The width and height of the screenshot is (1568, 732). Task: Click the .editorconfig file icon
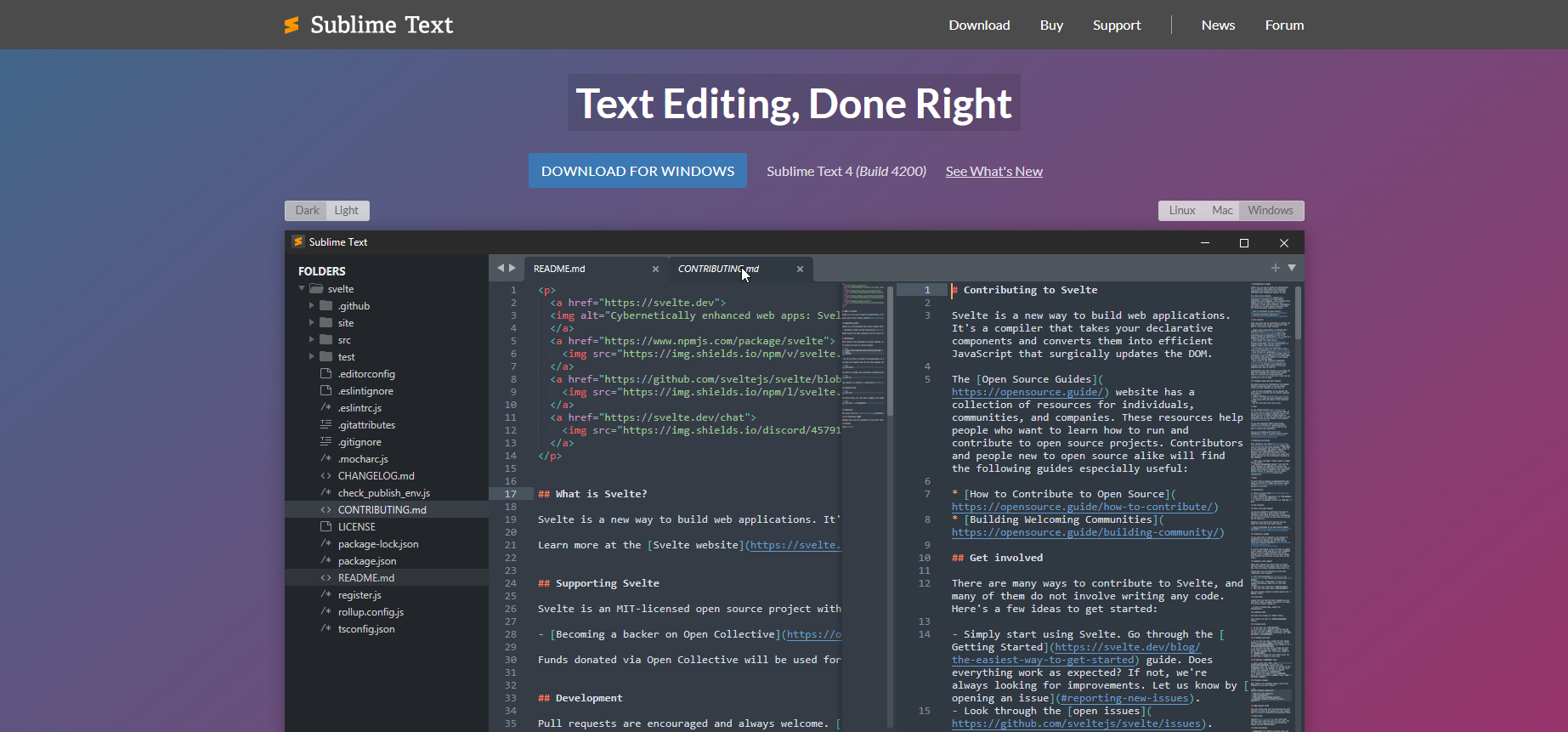click(325, 373)
